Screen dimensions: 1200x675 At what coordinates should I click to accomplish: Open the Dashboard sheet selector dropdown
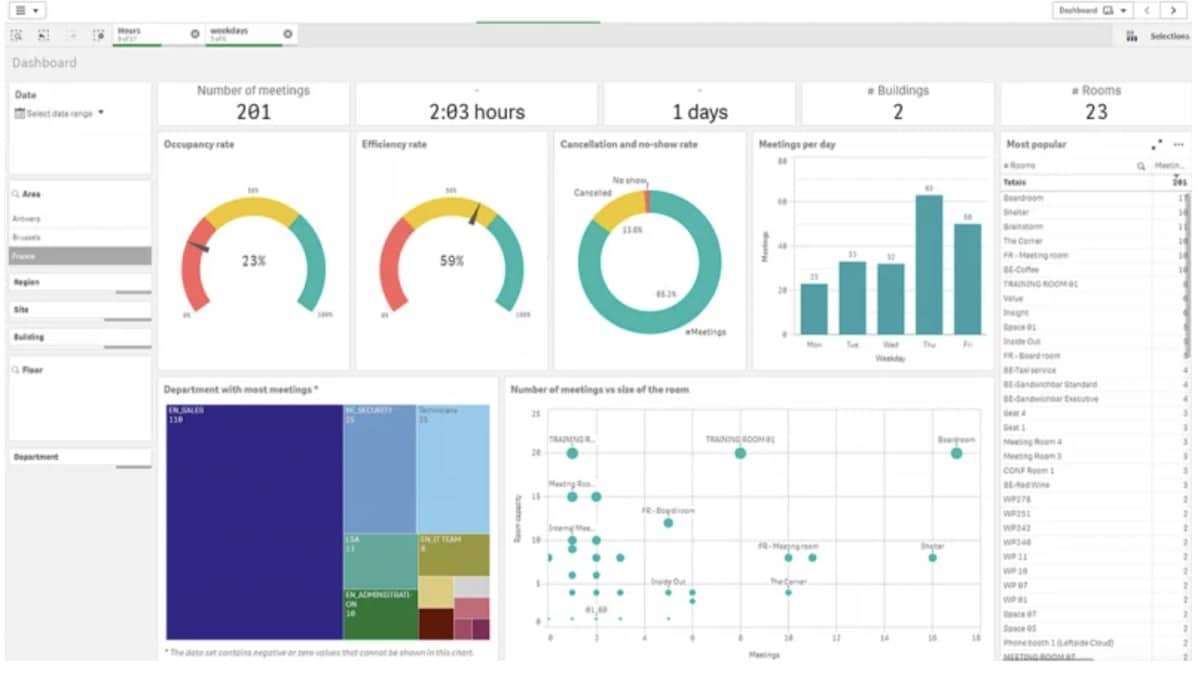pyautogui.click(x=1092, y=10)
